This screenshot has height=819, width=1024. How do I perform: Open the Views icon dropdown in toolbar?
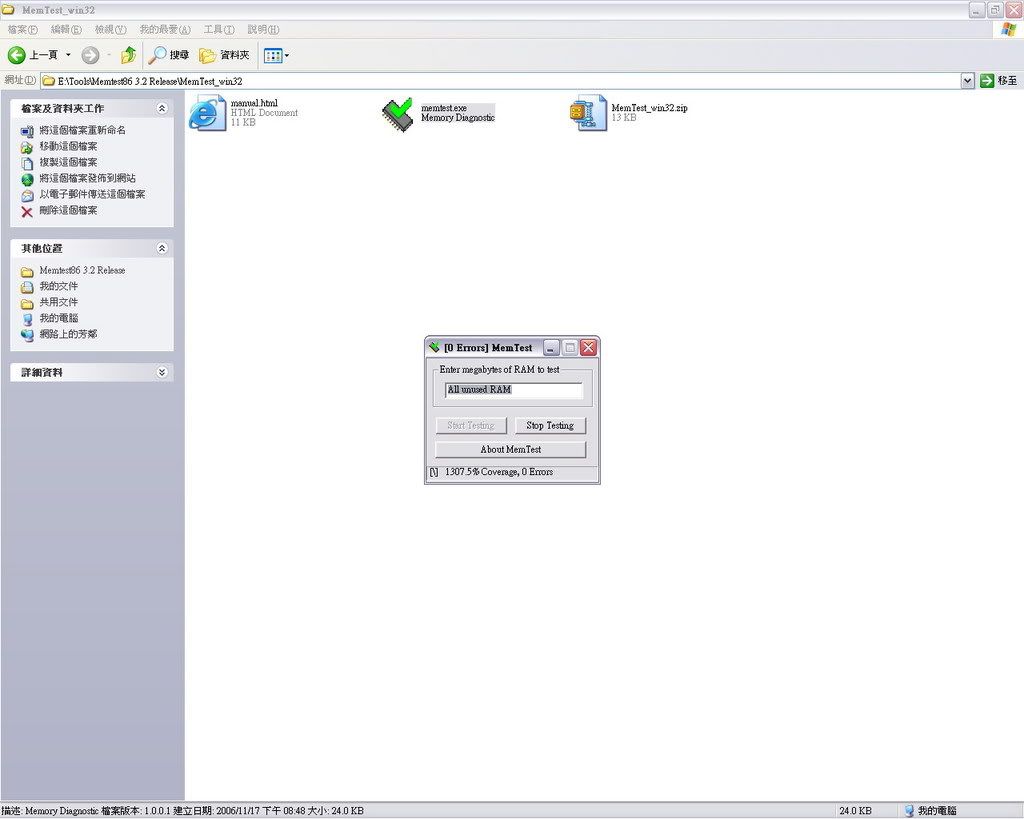(276, 56)
